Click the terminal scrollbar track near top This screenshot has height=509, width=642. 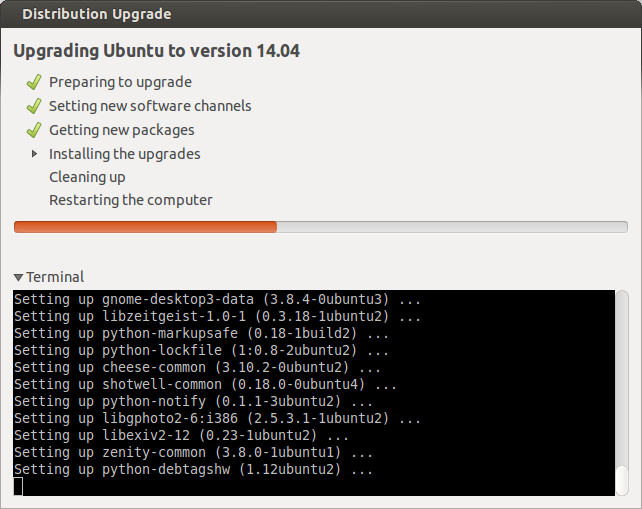(x=622, y=311)
